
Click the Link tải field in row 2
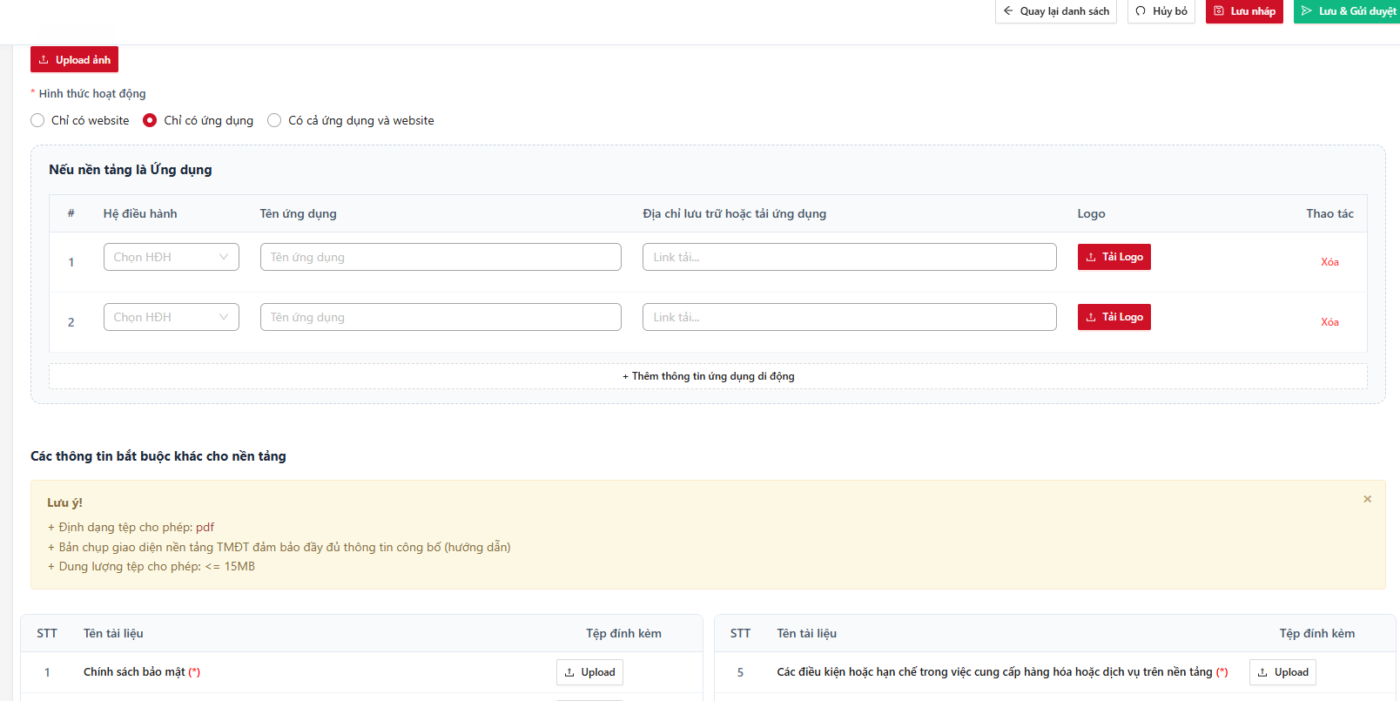point(849,317)
